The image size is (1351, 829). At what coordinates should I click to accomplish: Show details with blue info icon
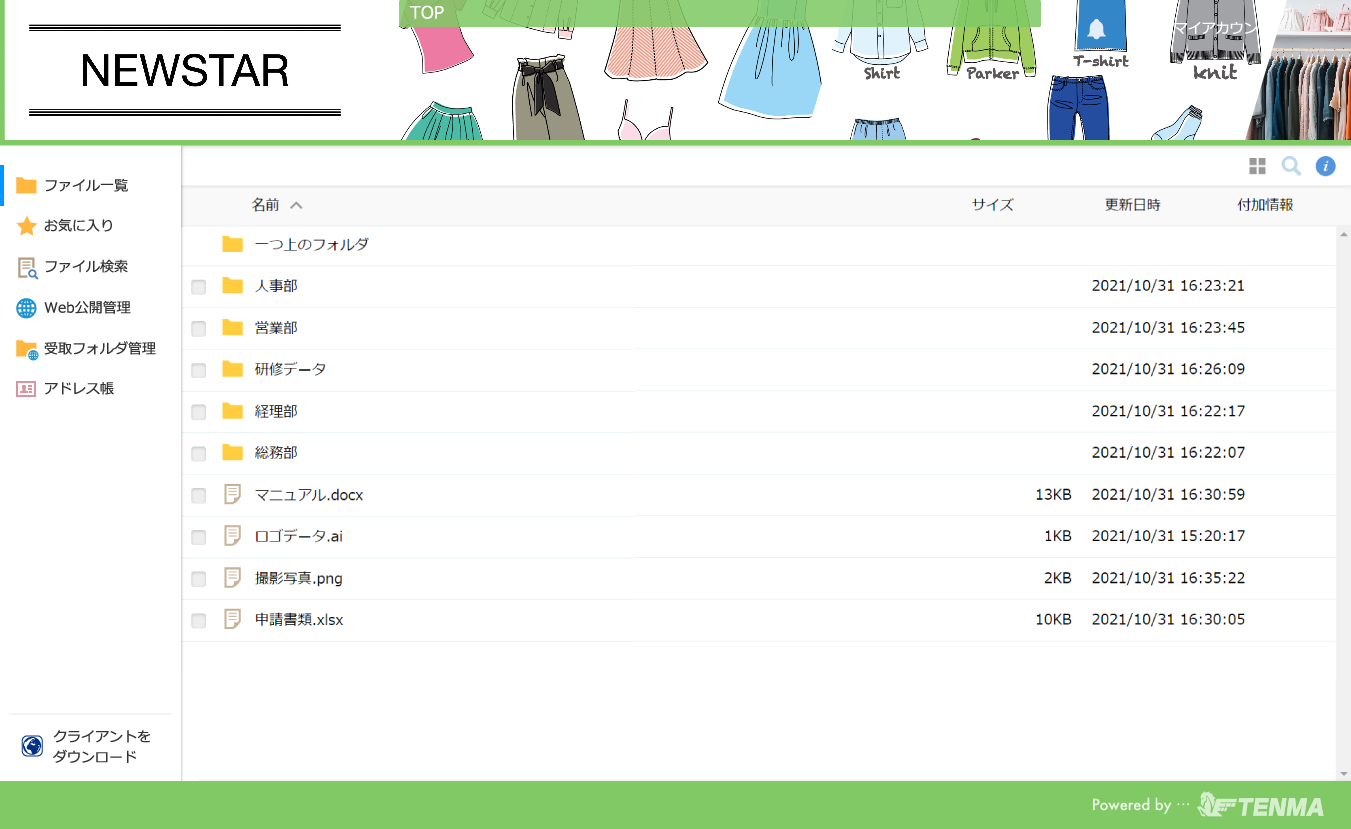[x=1325, y=166]
